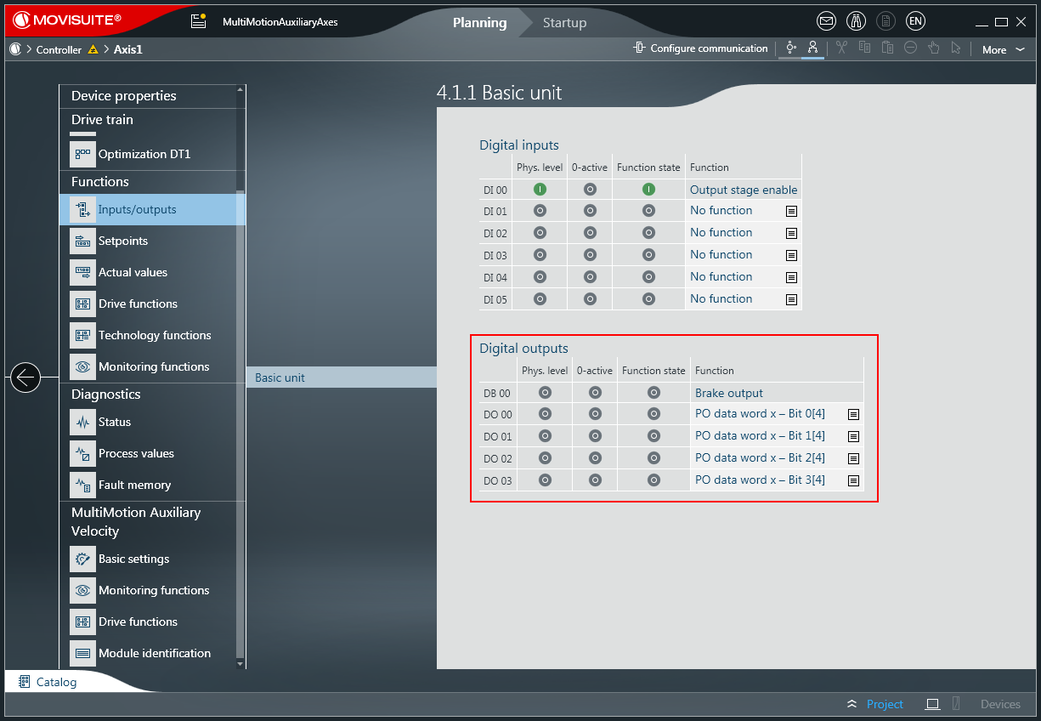Click the sidebar vertical scrollbar
Image resolution: width=1041 pixels, height=721 pixels.
[x=240, y=400]
